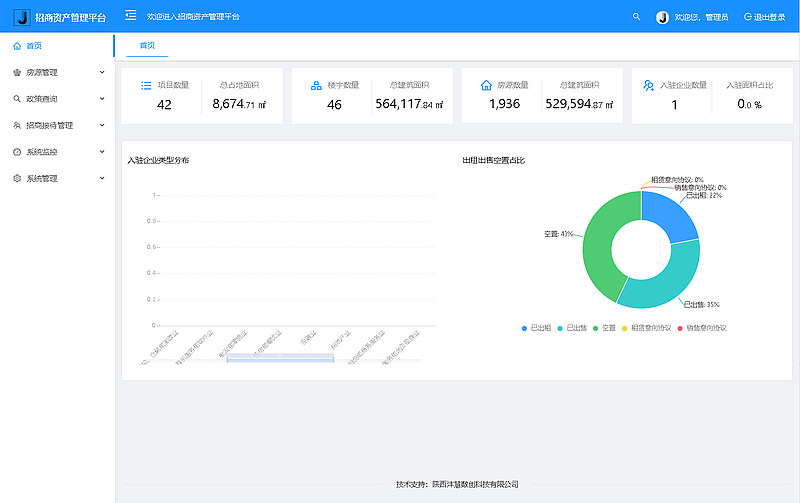The image size is (800, 503).
Task: Toggle 空置 legend item in pie chart
Action: click(x=603, y=327)
